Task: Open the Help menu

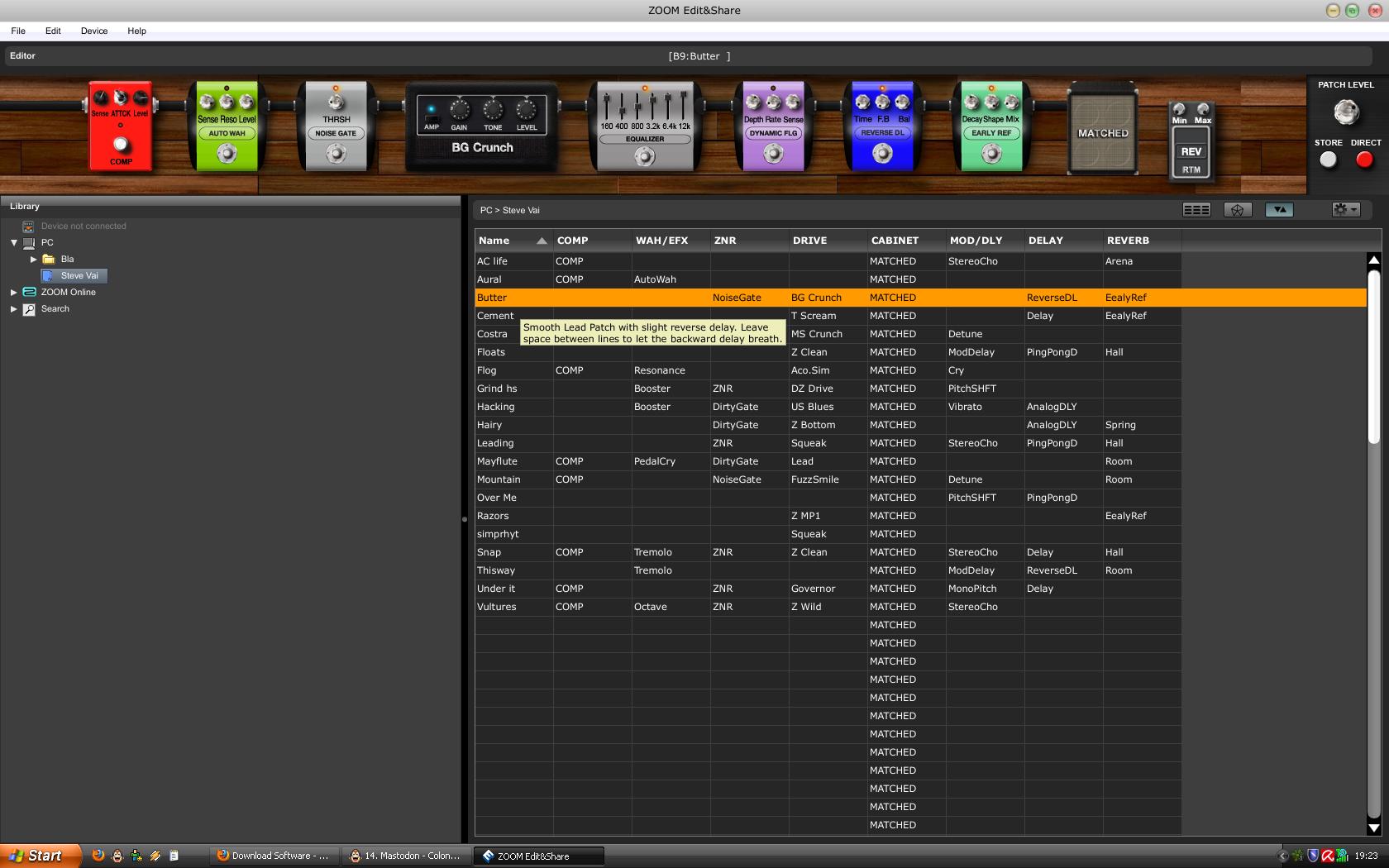Action: point(136,31)
